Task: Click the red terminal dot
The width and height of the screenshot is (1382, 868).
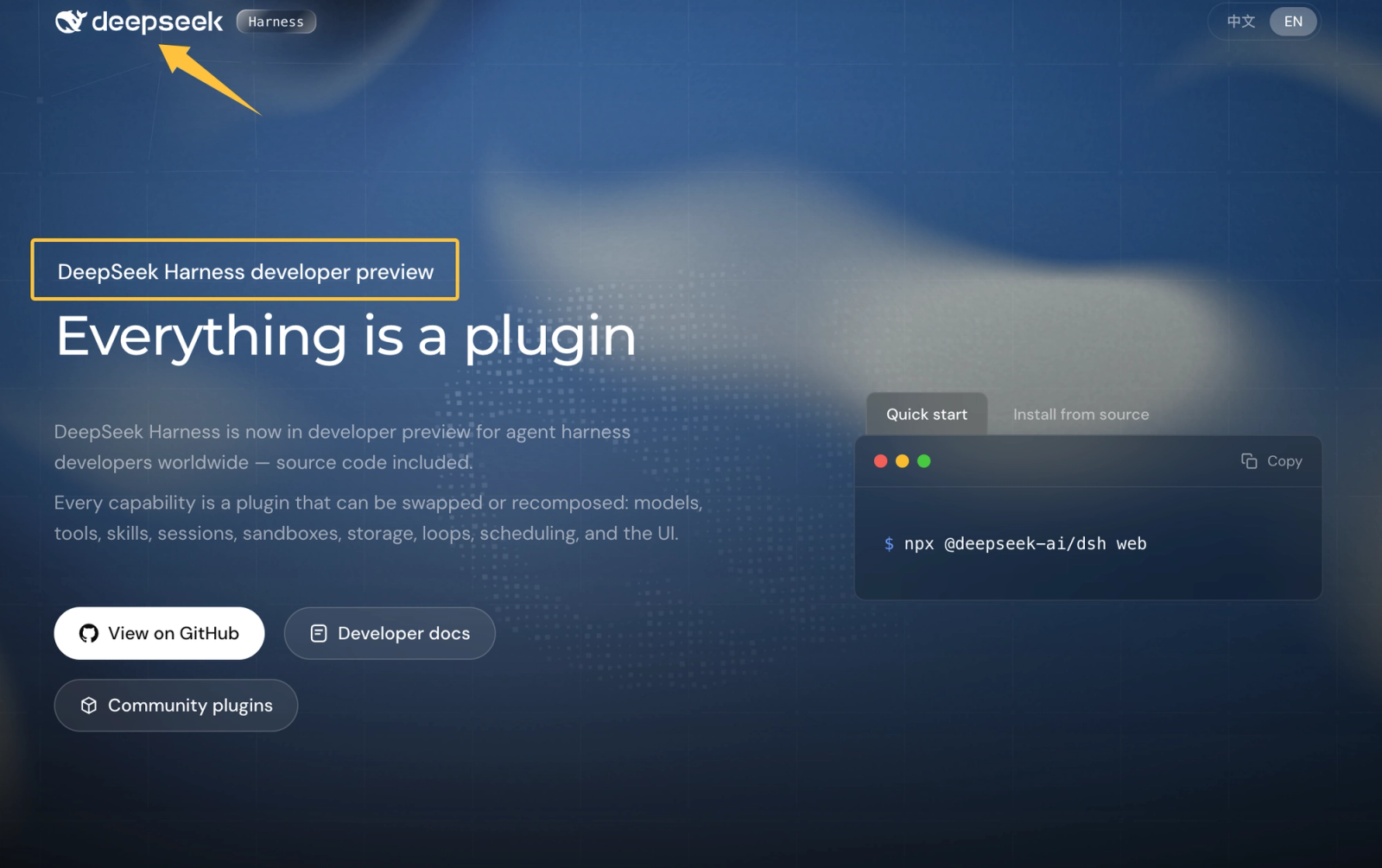Action: pos(881,461)
